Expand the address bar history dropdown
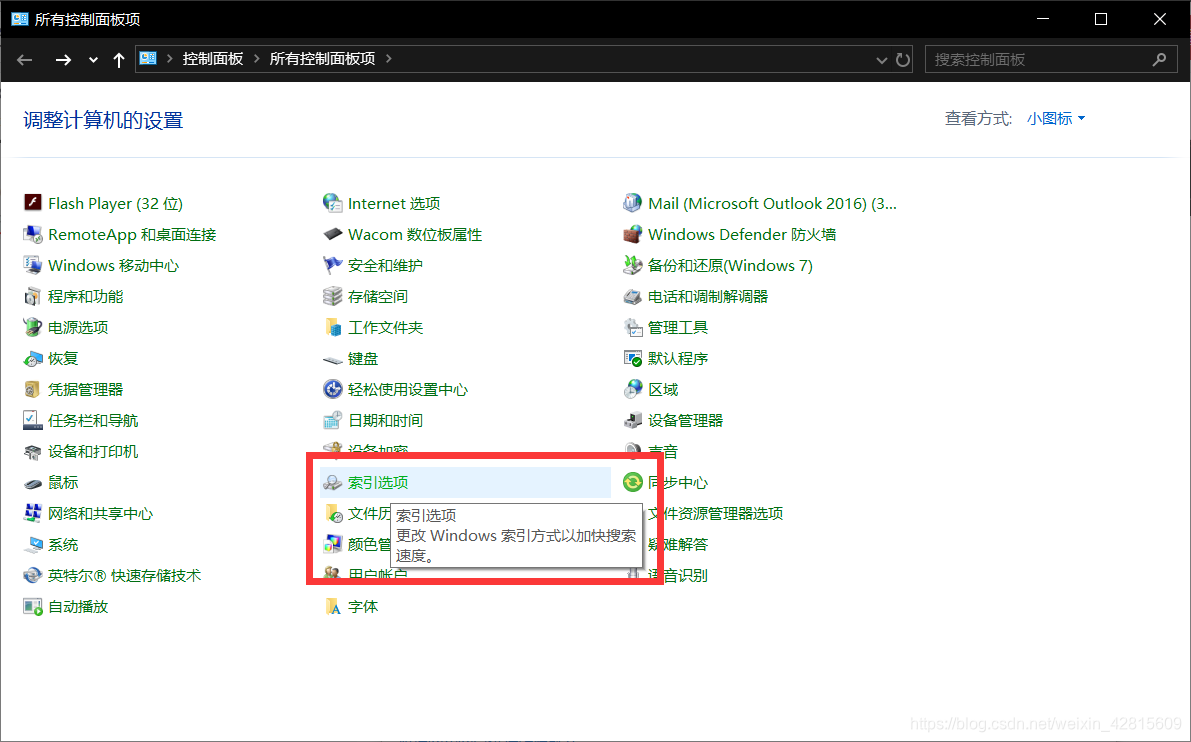The height and width of the screenshot is (742, 1191). tap(881, 59)
